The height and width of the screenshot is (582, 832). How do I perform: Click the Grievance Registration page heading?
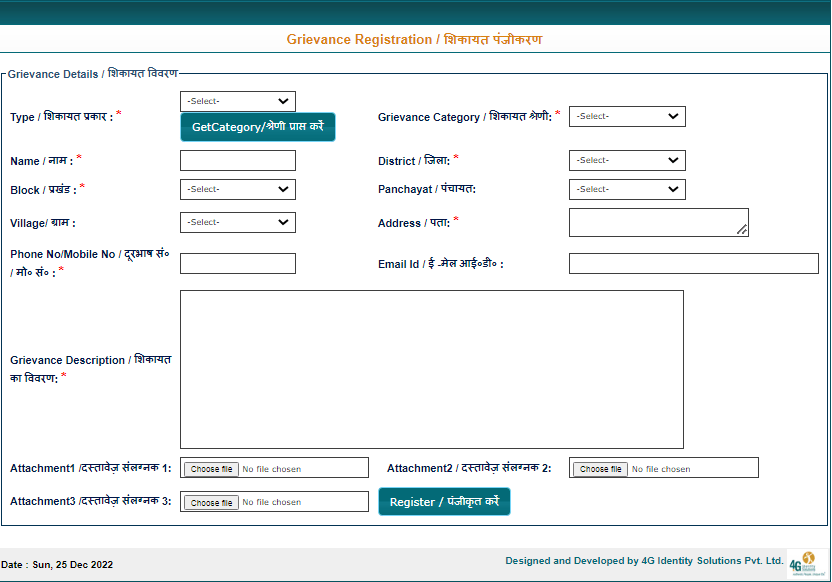[414, 40]
